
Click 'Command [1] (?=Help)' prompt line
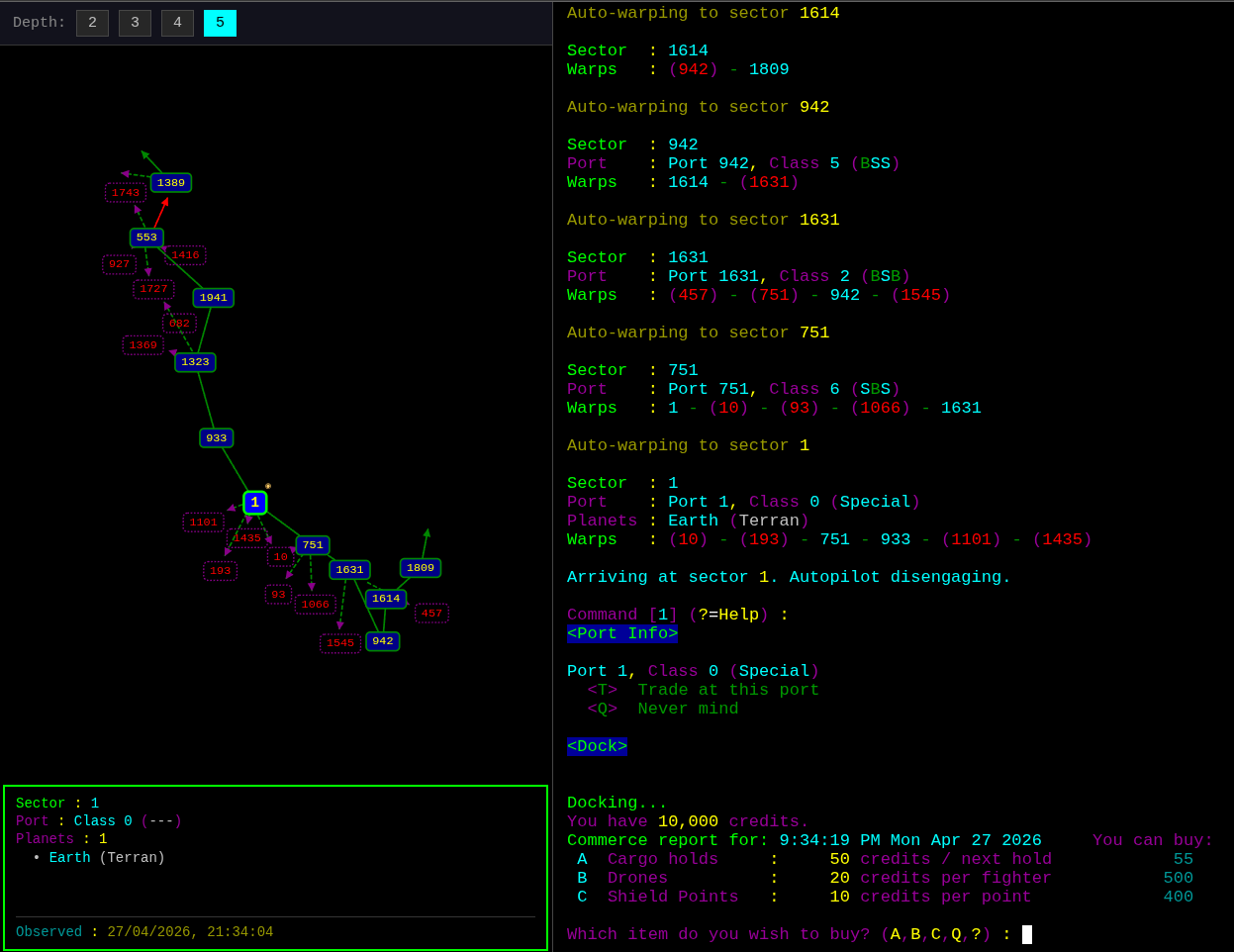(678, 616)
